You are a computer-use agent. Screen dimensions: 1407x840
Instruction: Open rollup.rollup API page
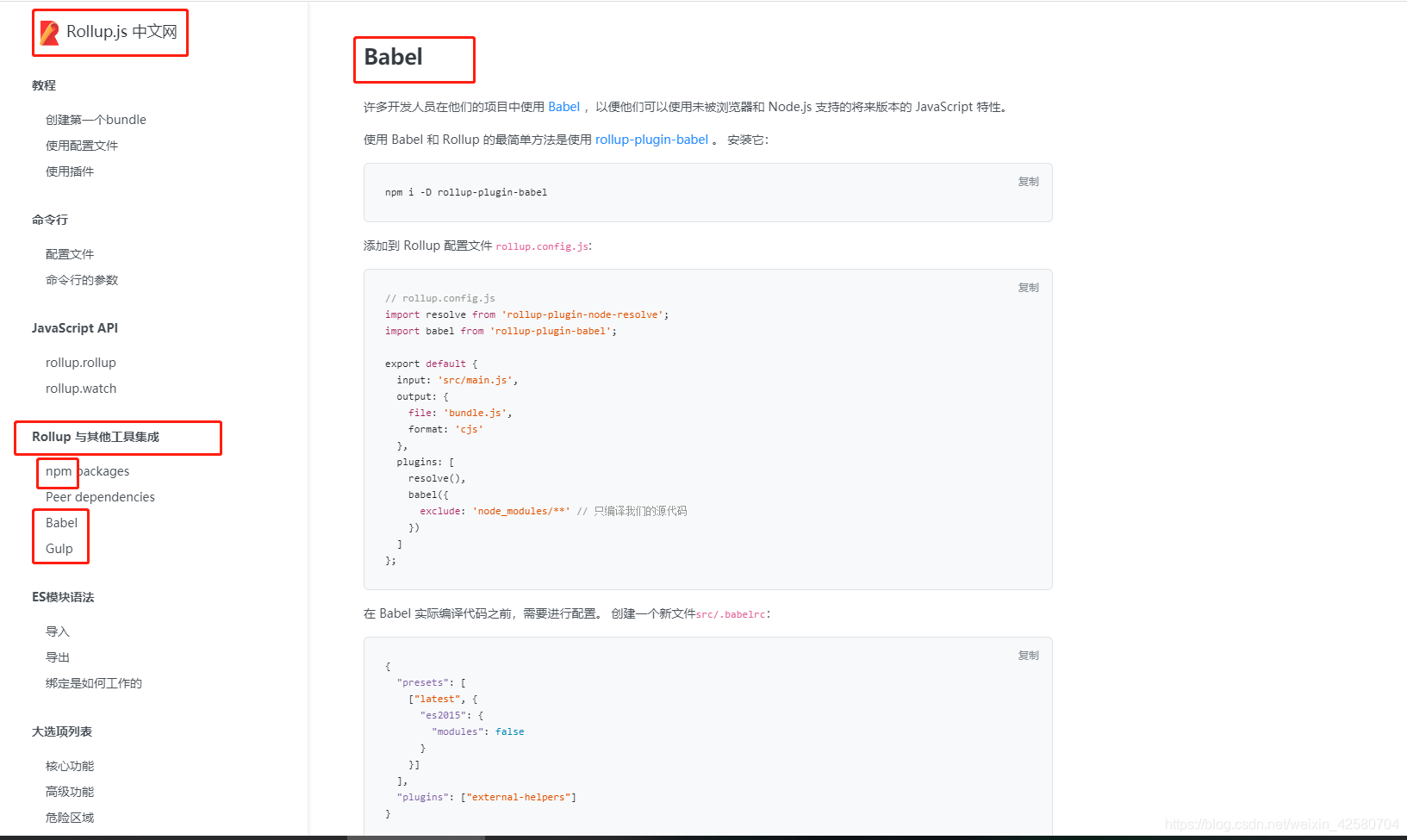tap(81, 363)
